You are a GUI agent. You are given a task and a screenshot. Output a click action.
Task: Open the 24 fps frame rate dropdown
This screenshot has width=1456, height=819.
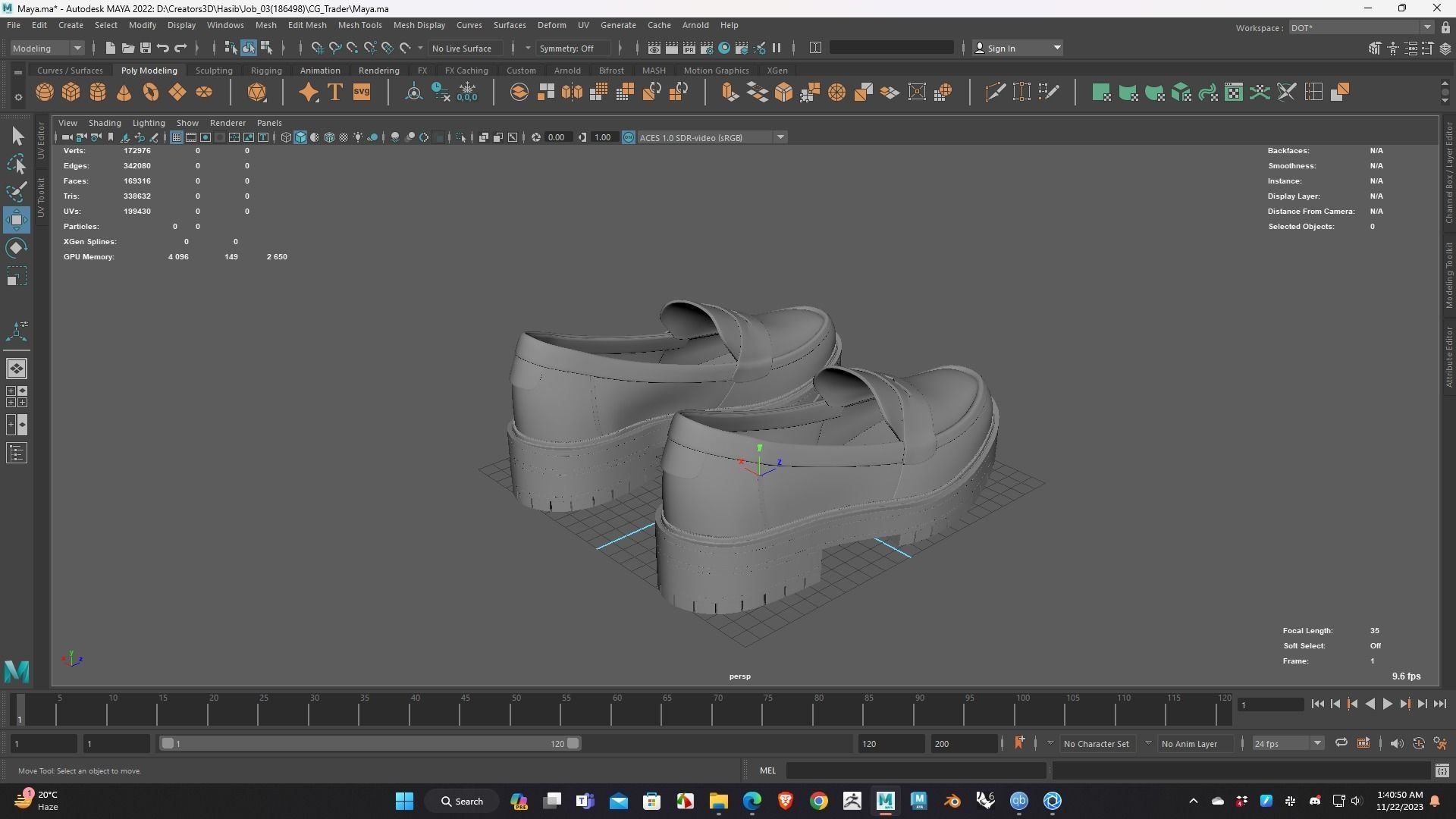click(x=1288, y=744)
